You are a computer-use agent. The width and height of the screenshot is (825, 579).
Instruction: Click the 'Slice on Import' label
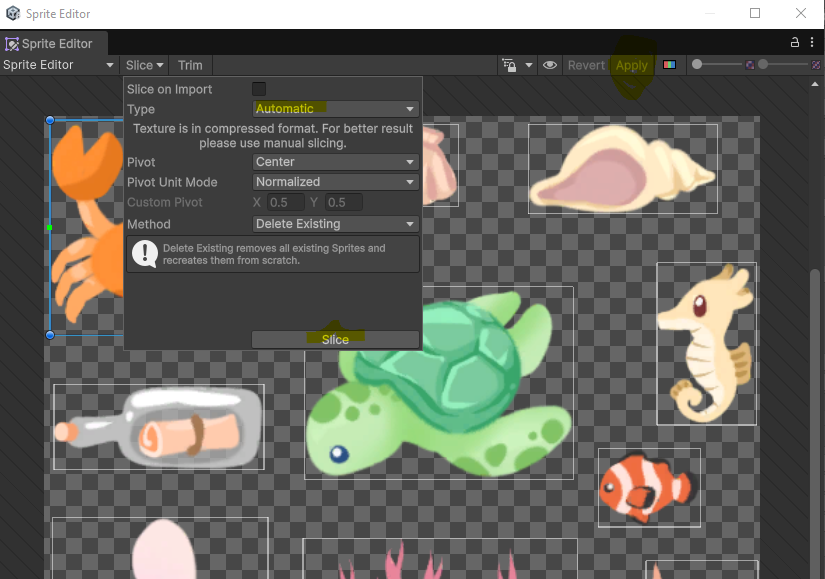coord(169,89)
